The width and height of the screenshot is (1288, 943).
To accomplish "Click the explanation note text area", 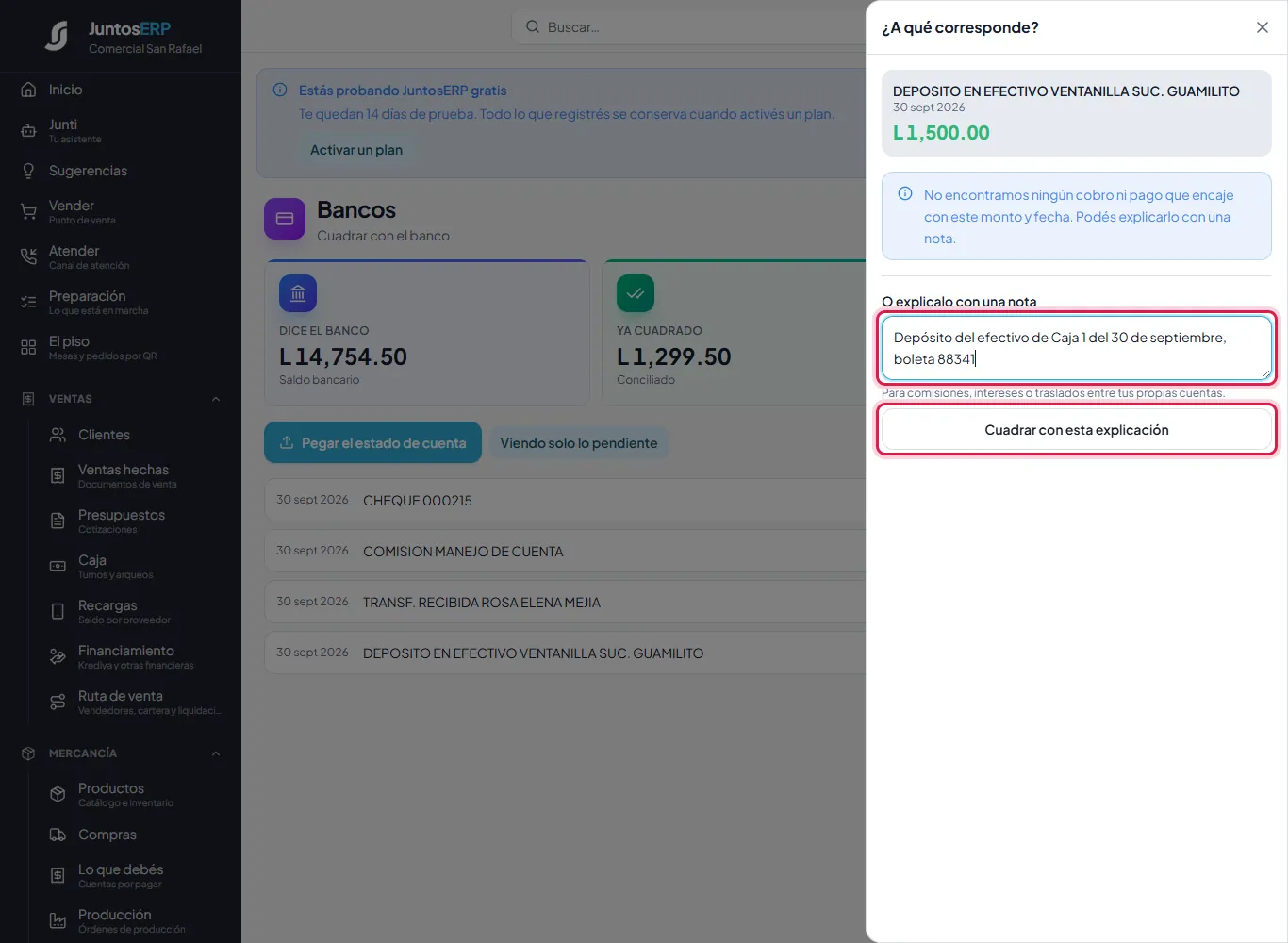I will coord(1077,348).
